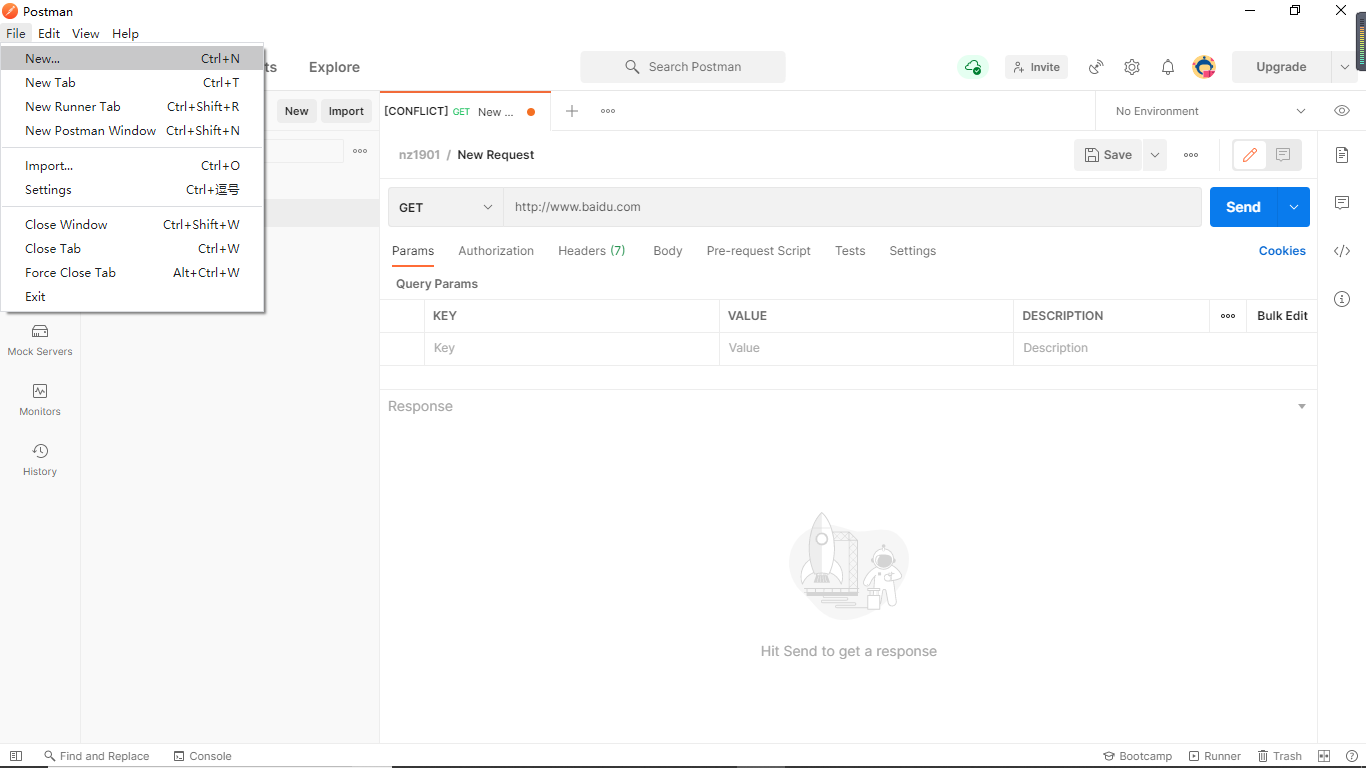Image resolution: width=1366 pixels, height=768 pixels.
Task: Open the Console in status bar
Action: tap(202, 756)
